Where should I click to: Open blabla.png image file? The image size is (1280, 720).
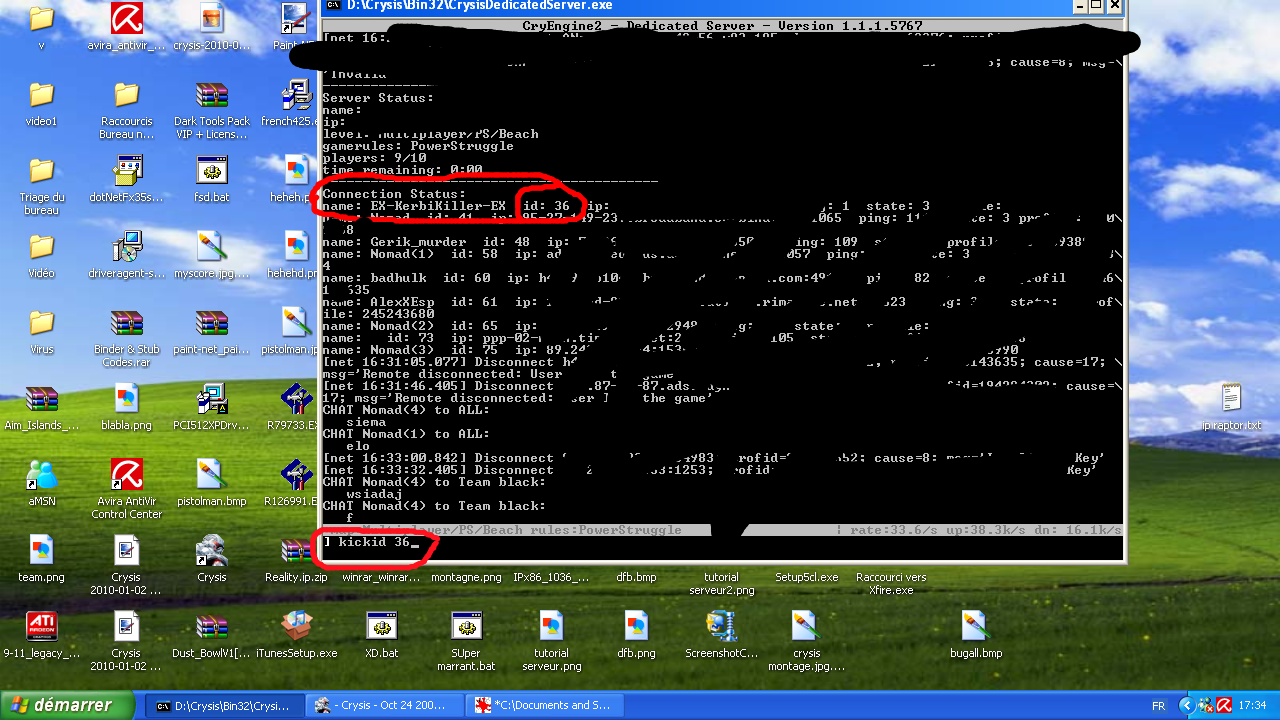click(126, 399)
